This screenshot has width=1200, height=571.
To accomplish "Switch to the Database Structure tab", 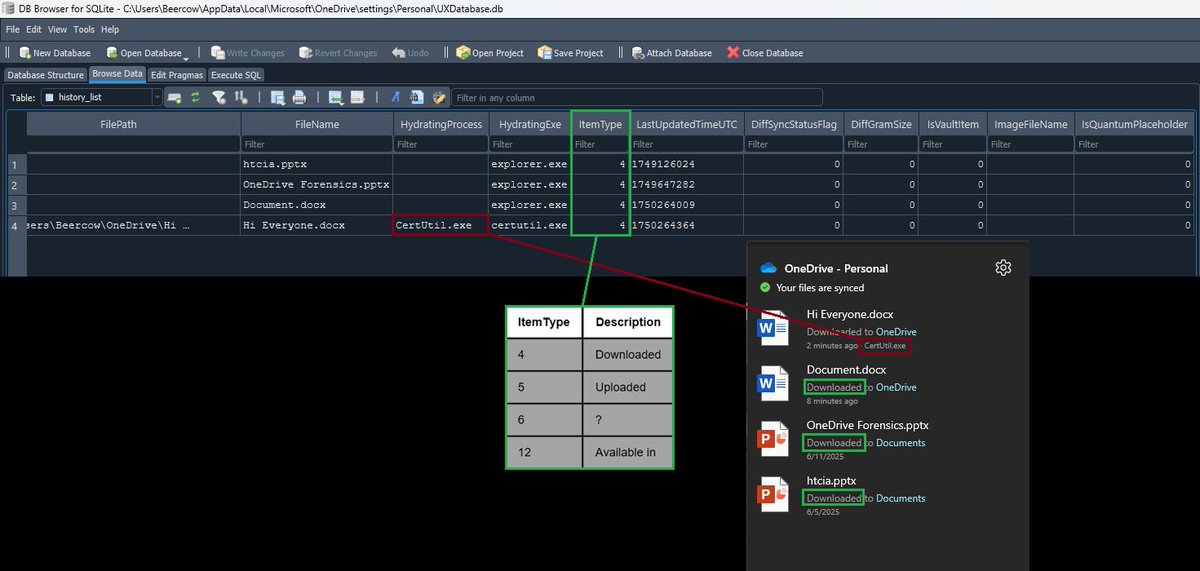I will pyautogui.click(x=45, y=75).
